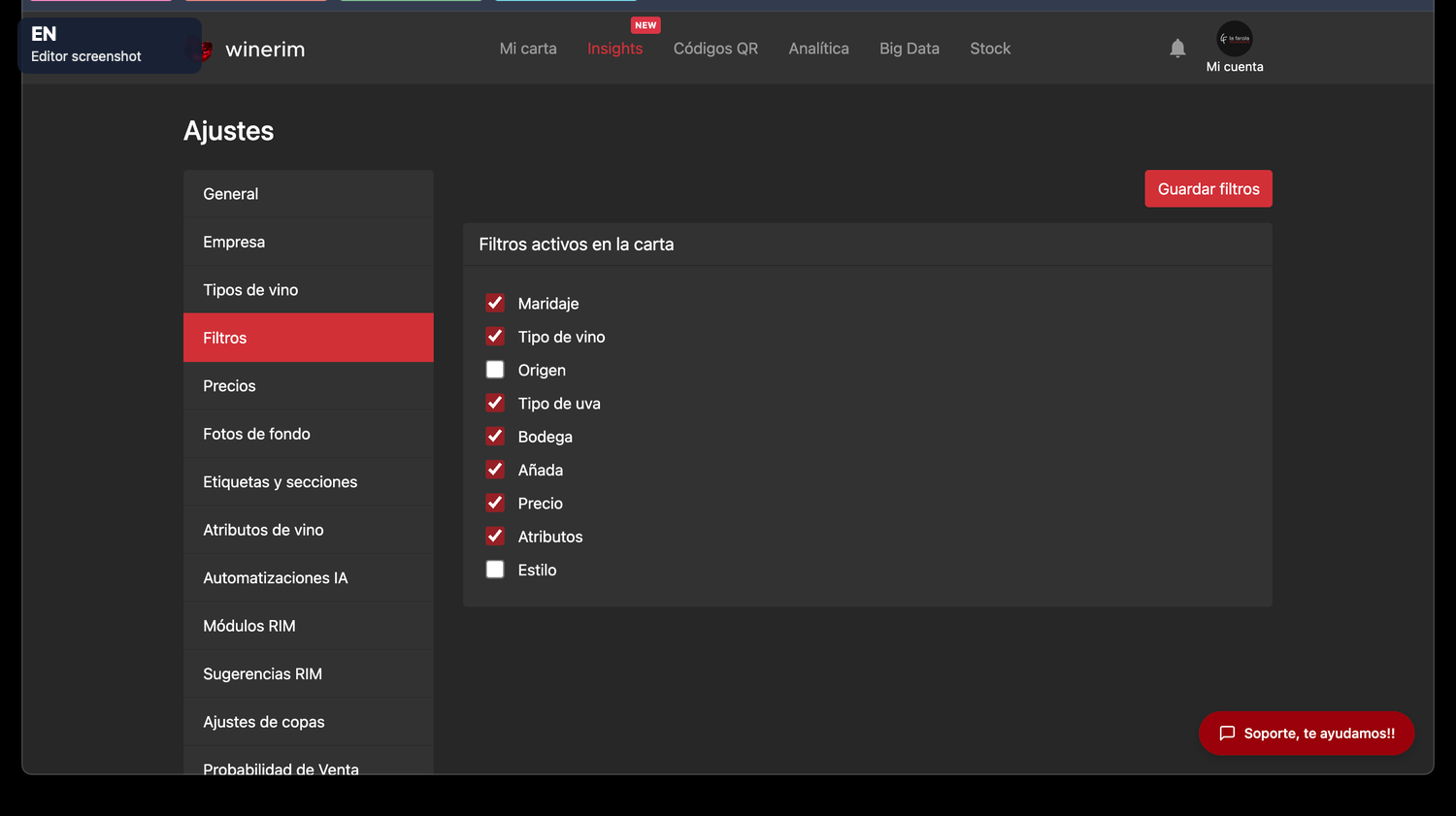Viewport: 1456px width, 816px height.
Task: Open Atributos de vino settings
Action: pos(309,530)
